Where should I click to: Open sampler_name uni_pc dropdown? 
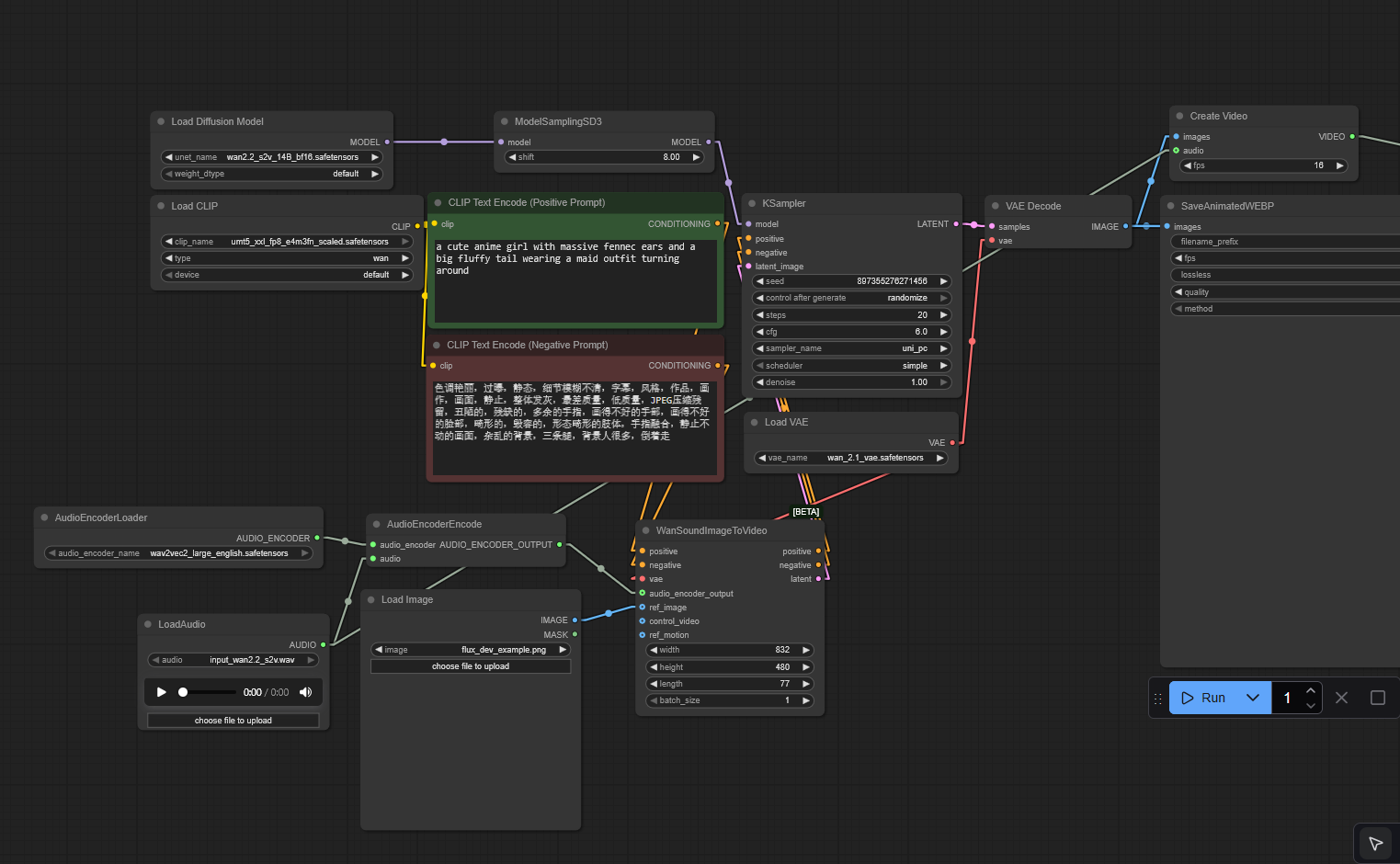(x=852, y=348)
